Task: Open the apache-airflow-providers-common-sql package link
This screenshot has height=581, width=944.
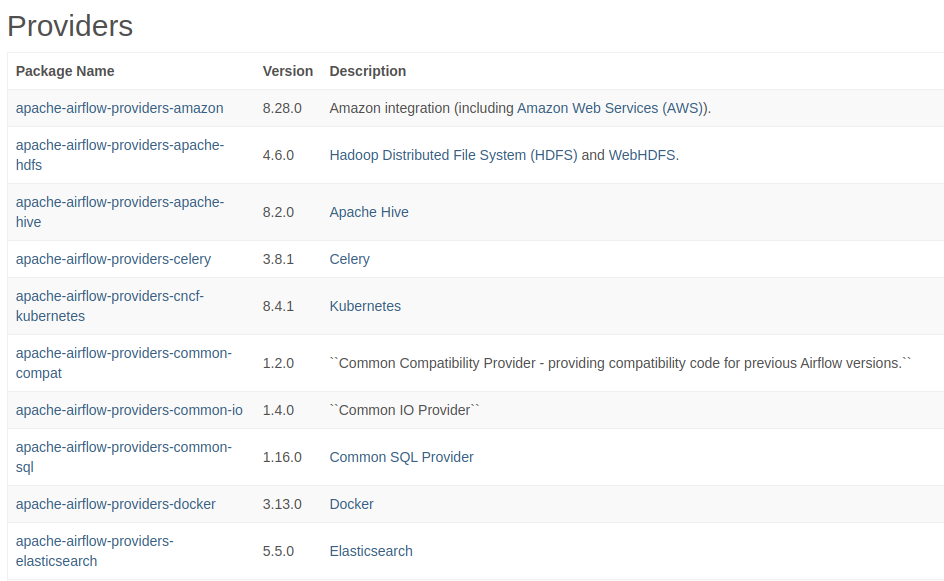Action: 123,457
